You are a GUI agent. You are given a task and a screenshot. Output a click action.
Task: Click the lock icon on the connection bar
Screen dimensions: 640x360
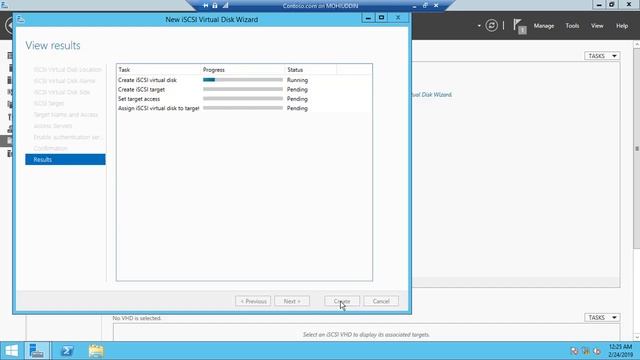[215, 6]
